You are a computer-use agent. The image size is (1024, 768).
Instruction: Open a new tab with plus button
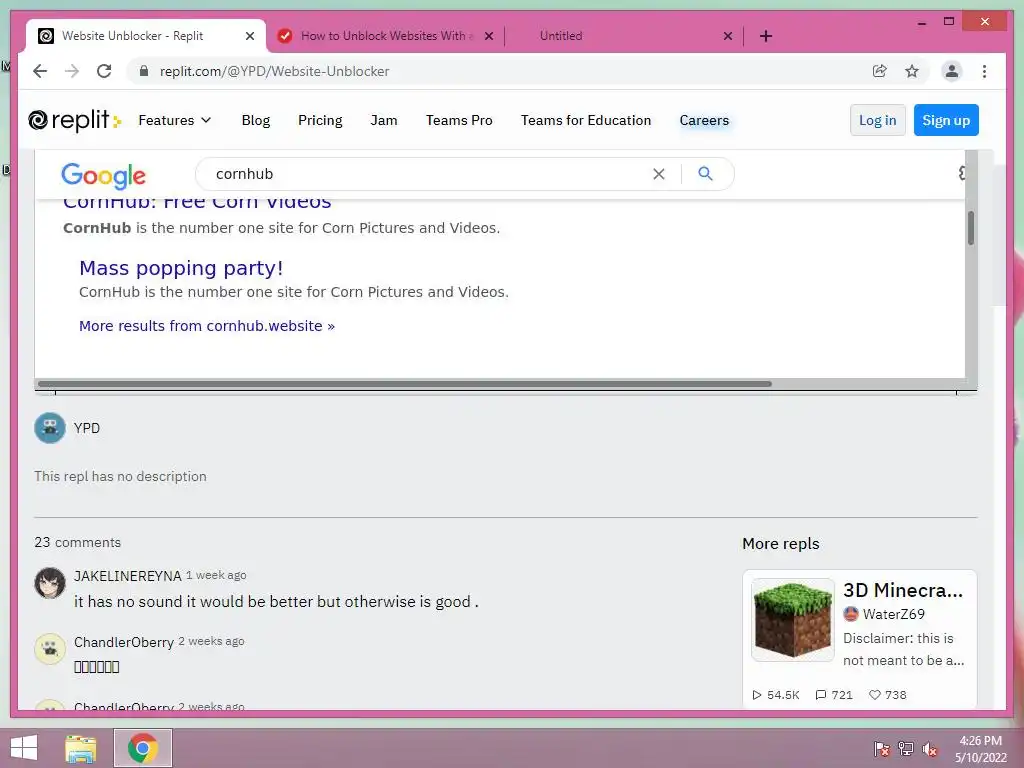tap(766, 36)
